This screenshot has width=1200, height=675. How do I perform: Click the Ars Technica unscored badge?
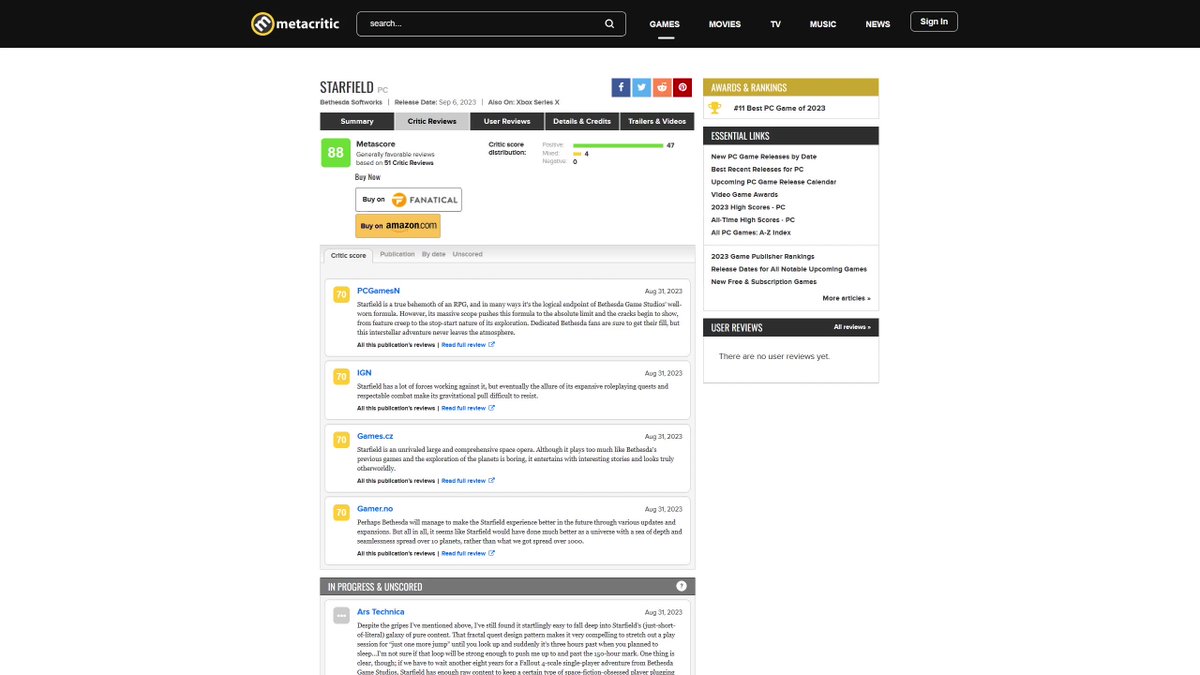340,615
